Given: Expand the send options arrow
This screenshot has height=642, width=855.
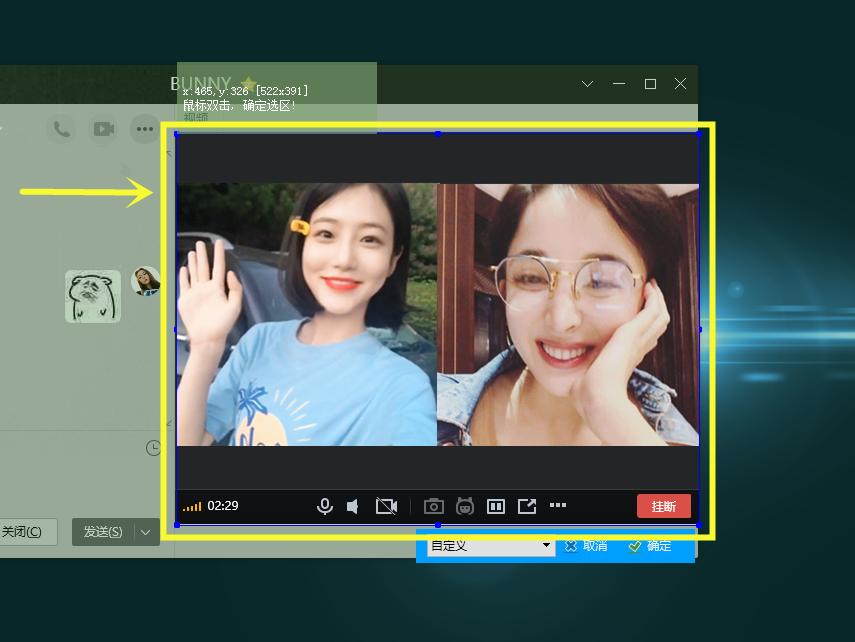Looking at the screenshot, I should (x=146, y=532).
